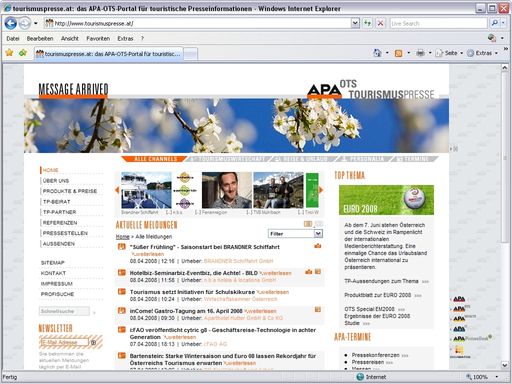
Task: Open the Seite toolbar dropdown
Action: click(x=449, y=53)
